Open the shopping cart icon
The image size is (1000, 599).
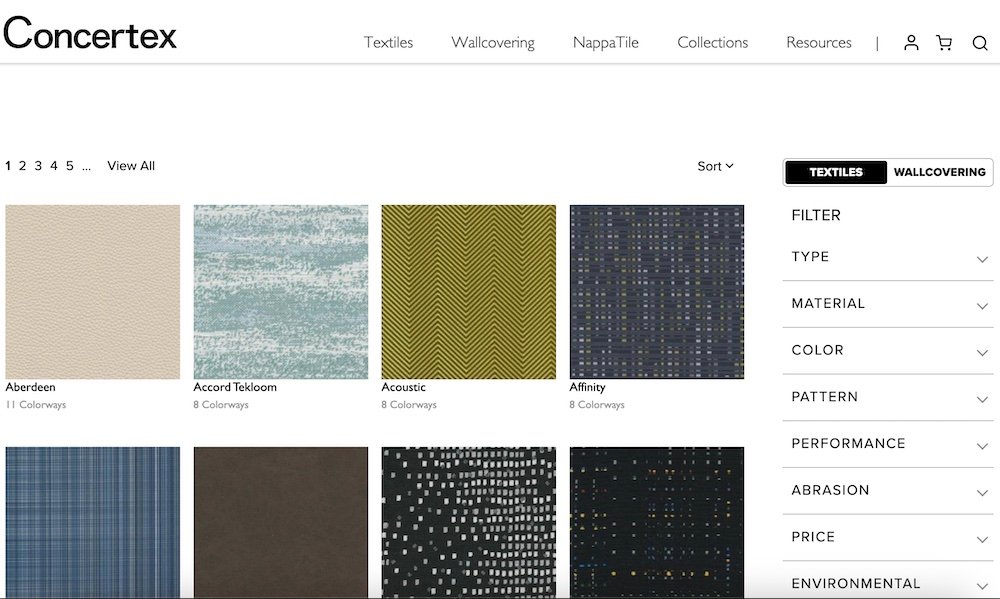(945, 43)
